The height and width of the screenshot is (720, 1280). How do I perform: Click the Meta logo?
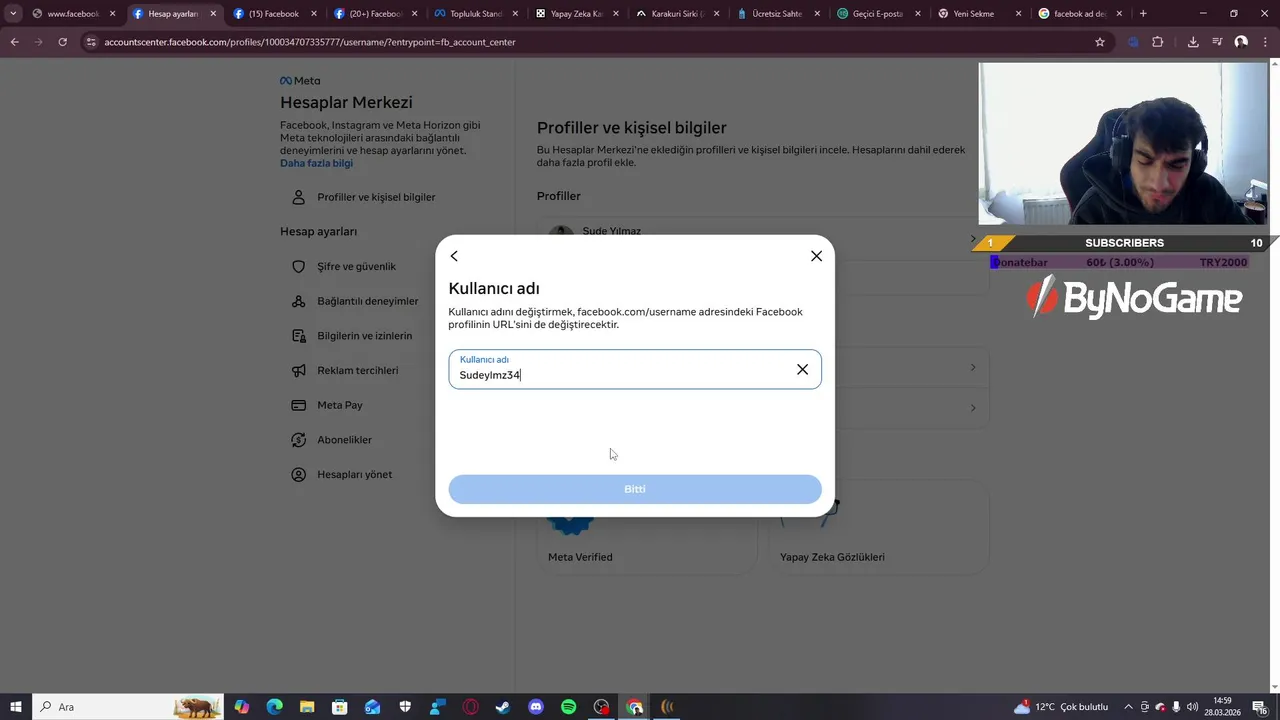[300, 80]
